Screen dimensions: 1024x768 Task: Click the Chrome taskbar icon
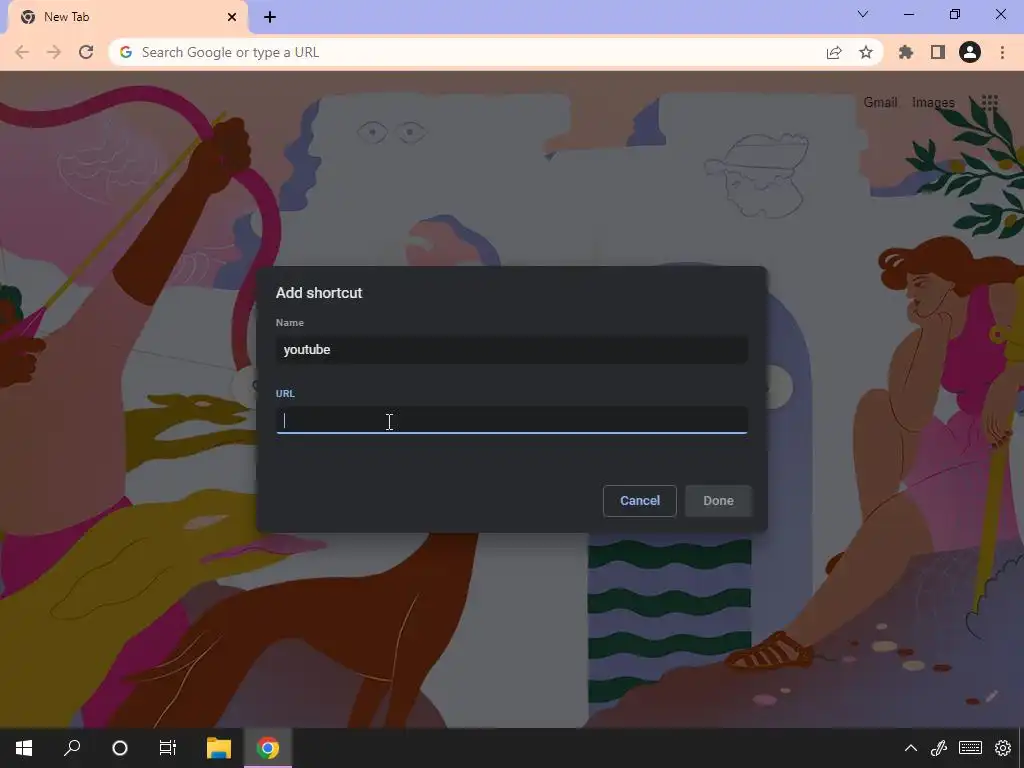[268, 748]
